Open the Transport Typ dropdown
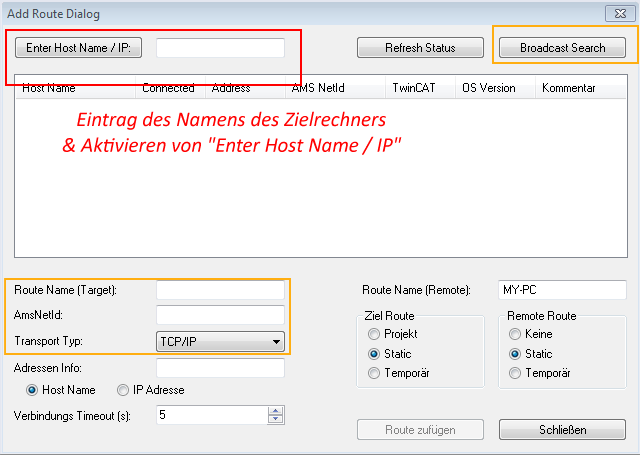The width and height of the screenshot is (640, 455). pyautogui.click(x=220, y=341)
